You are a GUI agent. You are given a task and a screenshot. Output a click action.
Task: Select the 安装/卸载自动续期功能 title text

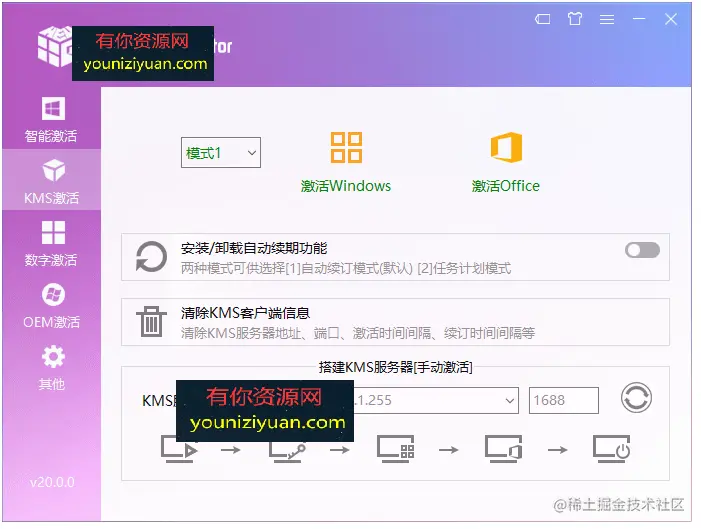(x=253, y=248)
